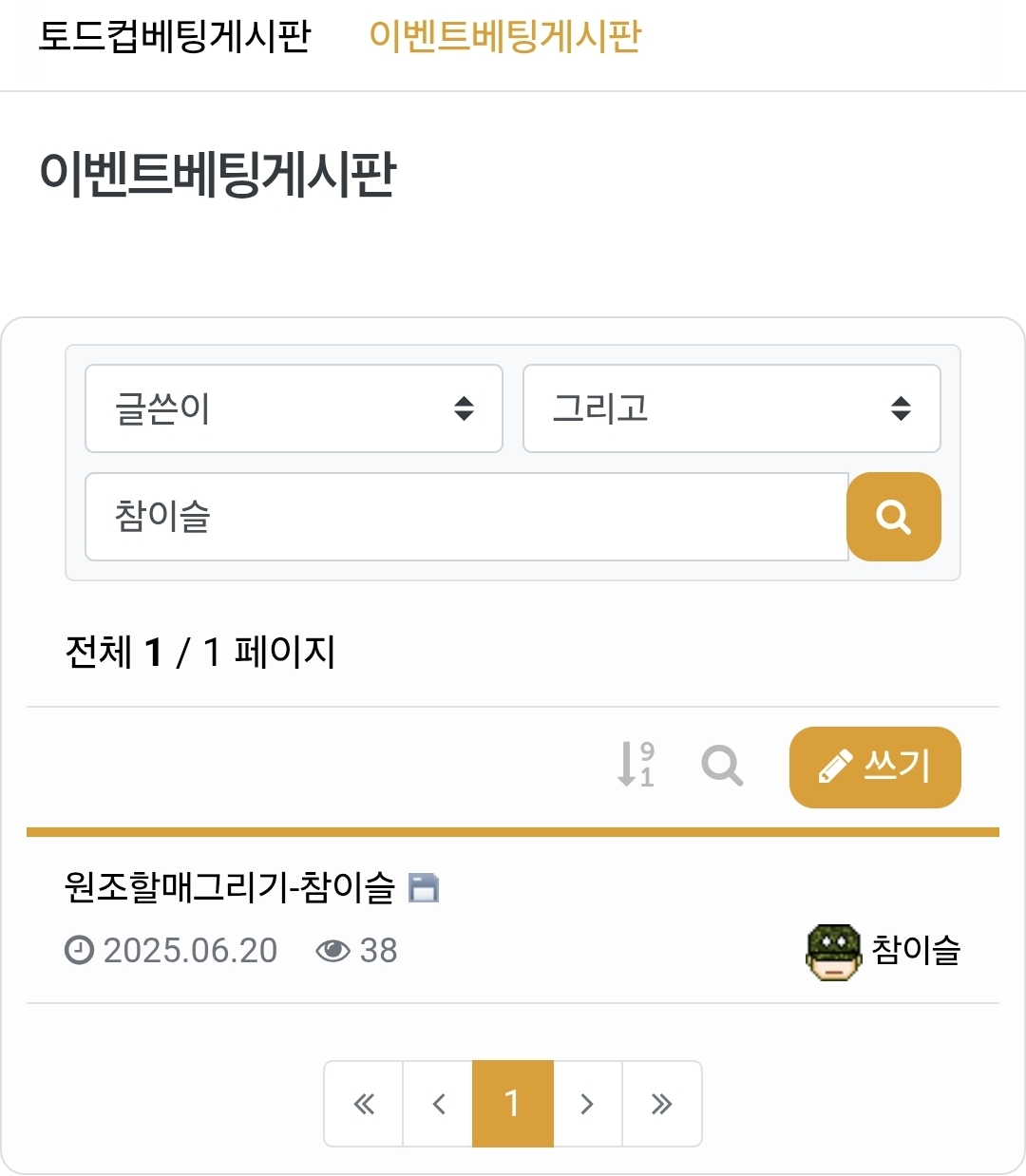The height and width of the screenshot is (1176, 1026).
Task: Select page 1 in pagination
Action: tap(512, 1104)
